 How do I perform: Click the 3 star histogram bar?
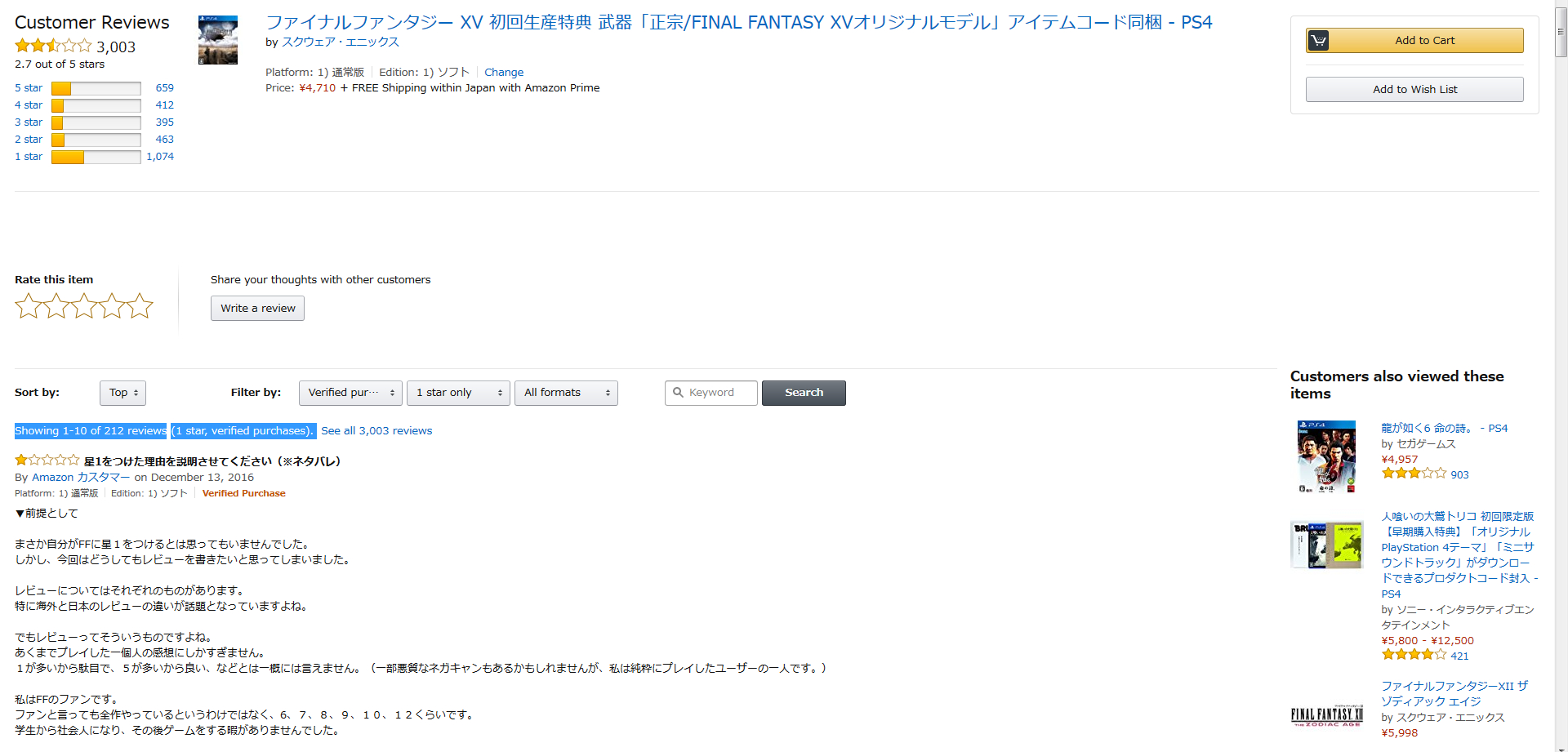[96, 122]
